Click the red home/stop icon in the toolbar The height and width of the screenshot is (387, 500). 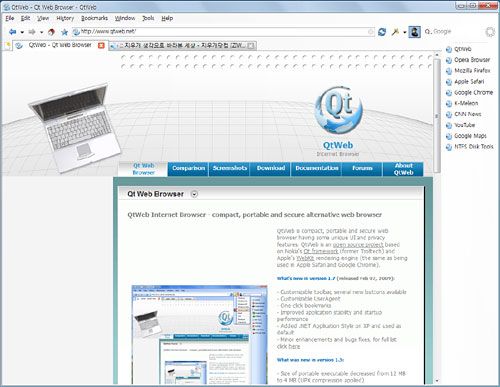coord(51,32)
